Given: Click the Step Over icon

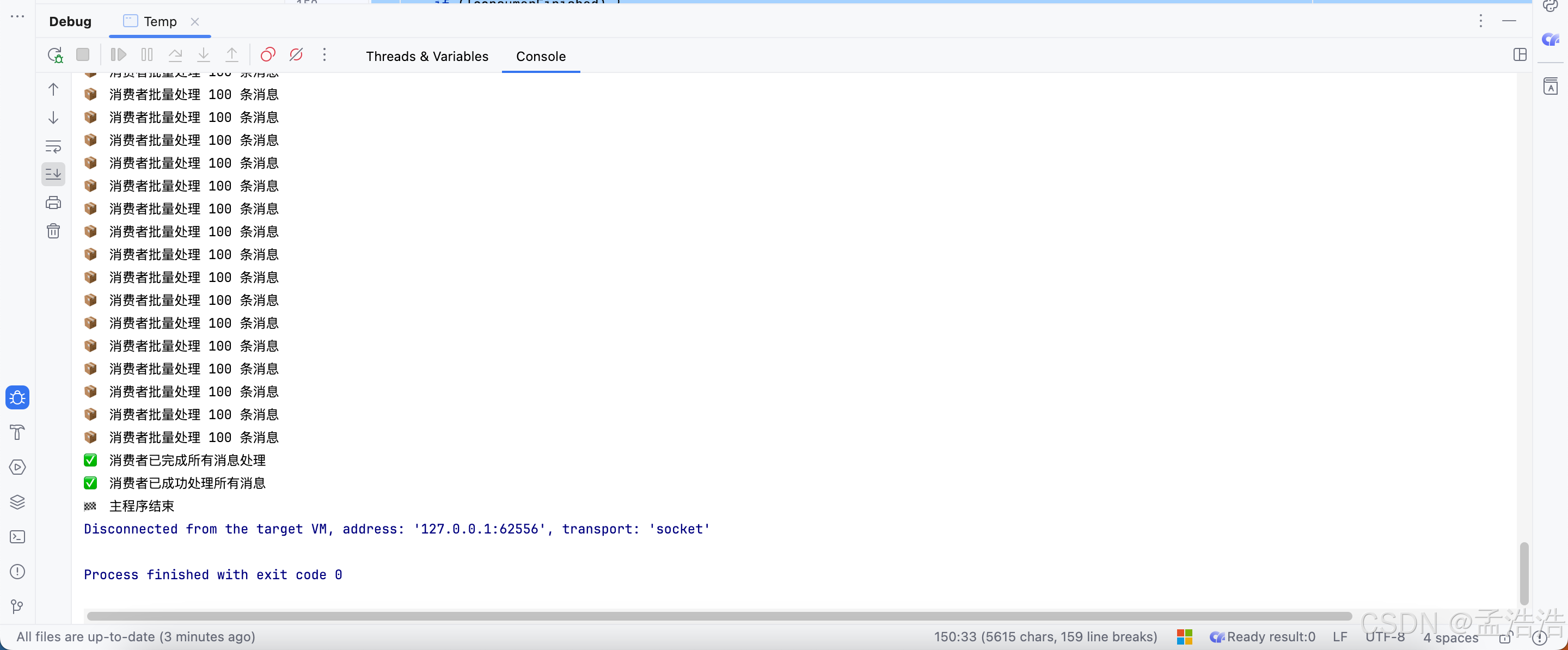Looking at the screenshot, I should point(175,56).
